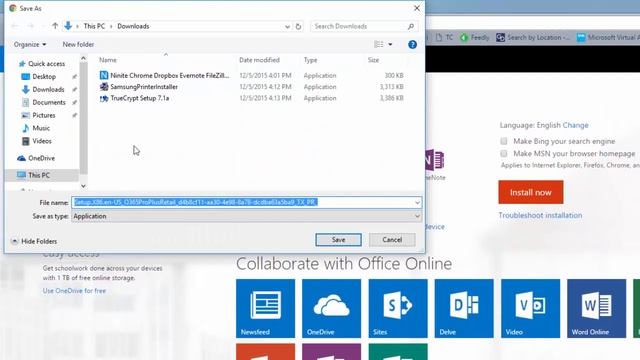640x360 pixels.
Task: Check Make MSN your browser homepage
Action: click(504, 153)
